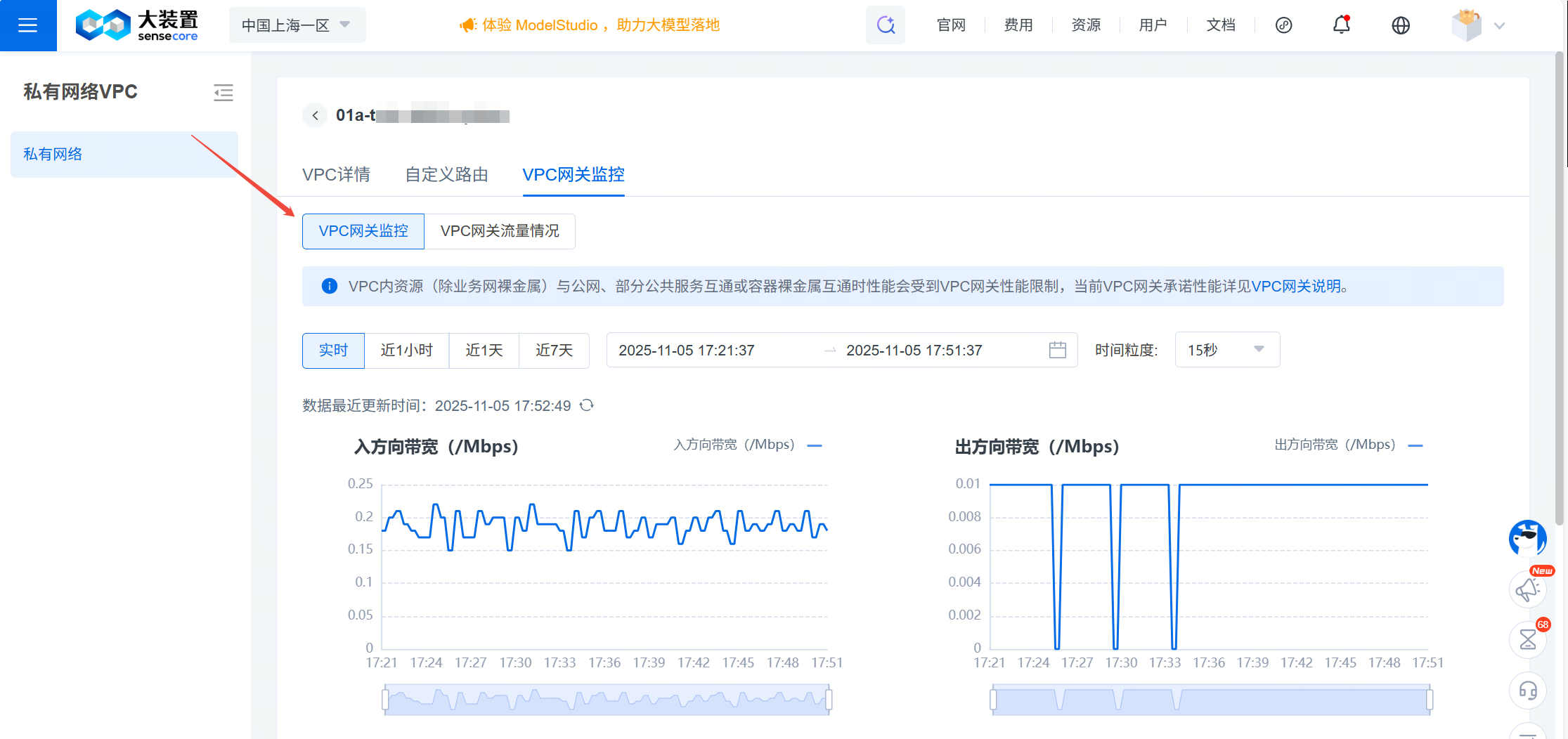Expand the 中国上海一区 region dropdown
The image size is (1568, 739).
[297, 25]
